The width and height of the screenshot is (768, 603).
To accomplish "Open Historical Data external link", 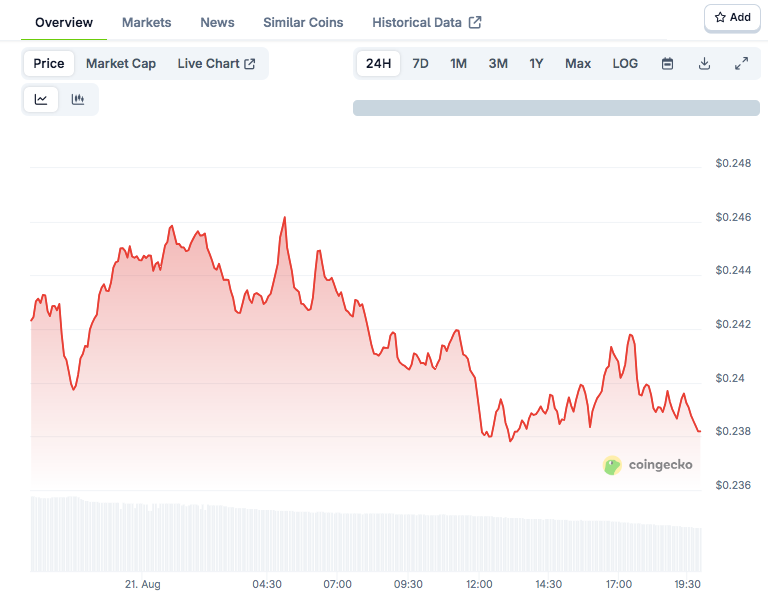I will pyautogui.click(x=427, y=23).
